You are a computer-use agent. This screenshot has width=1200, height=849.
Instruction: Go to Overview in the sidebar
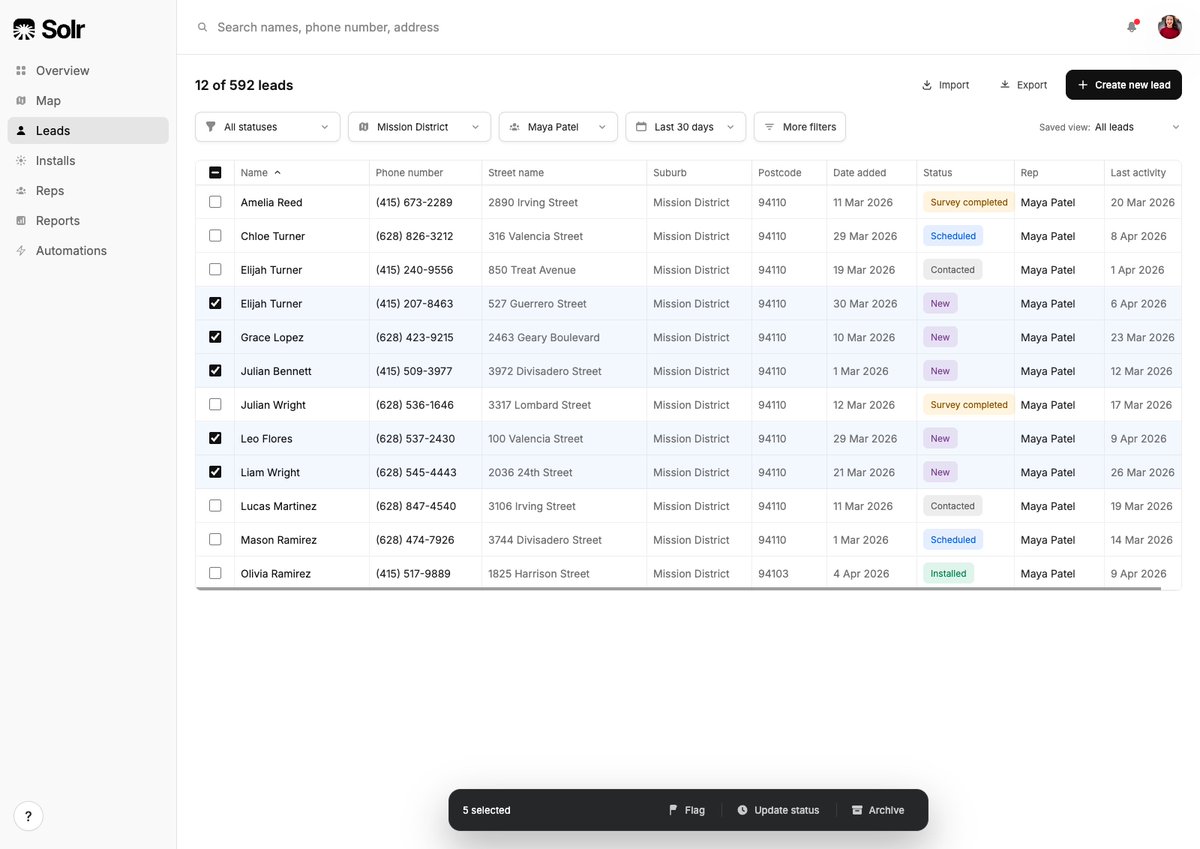tap(88, 71)
